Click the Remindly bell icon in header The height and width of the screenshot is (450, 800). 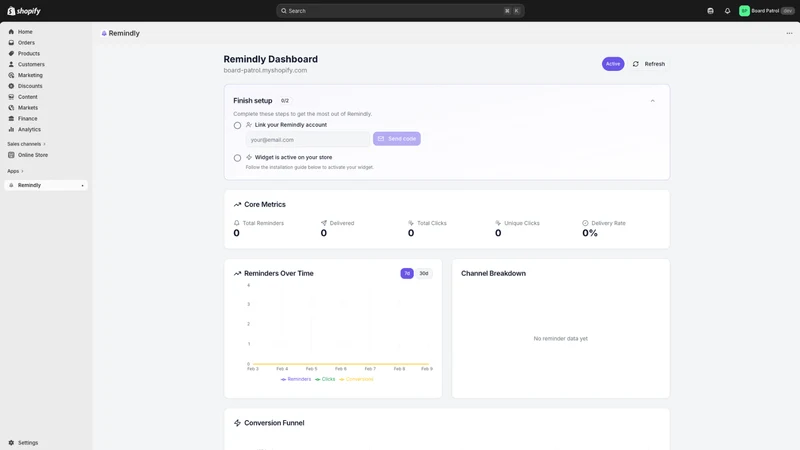(104, 33)
